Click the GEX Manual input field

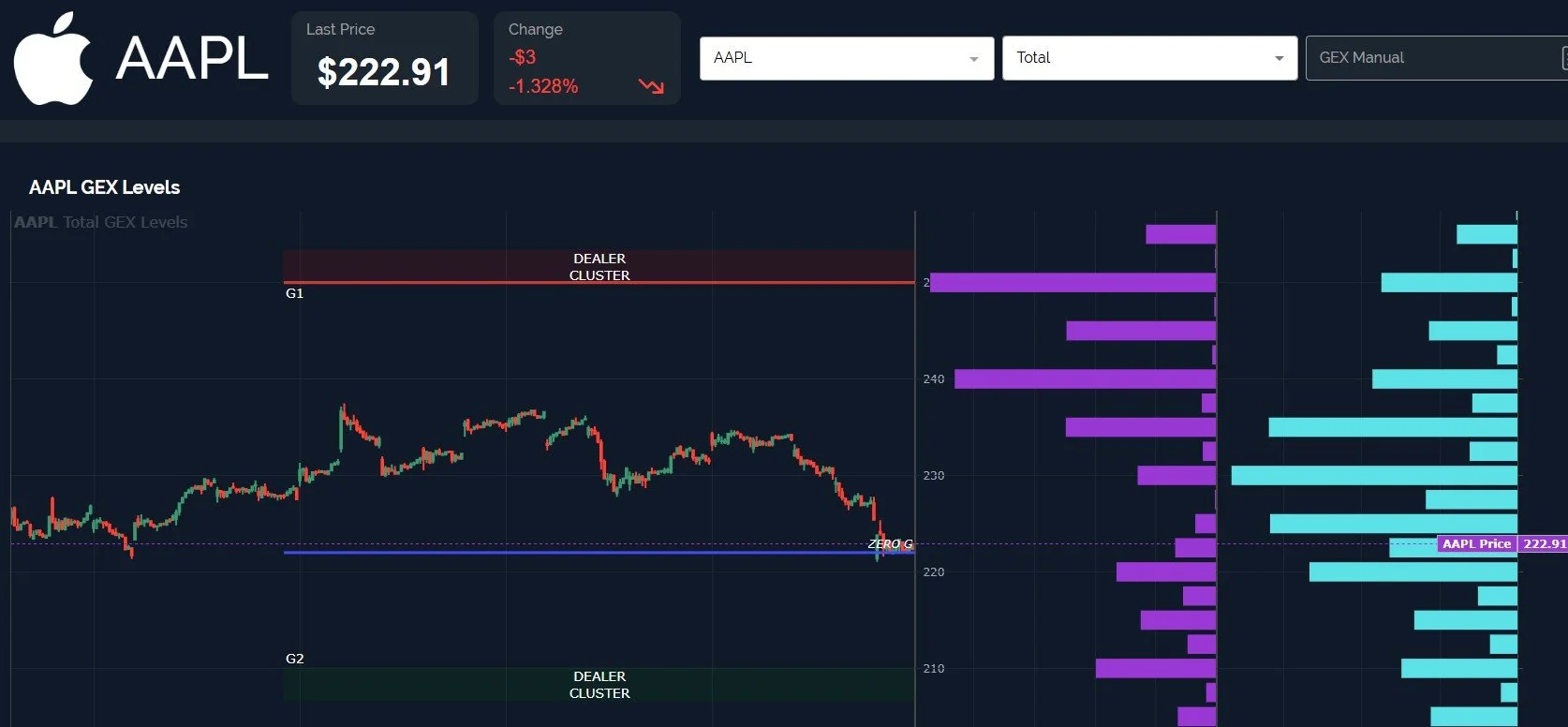(x=1436, y=58)
